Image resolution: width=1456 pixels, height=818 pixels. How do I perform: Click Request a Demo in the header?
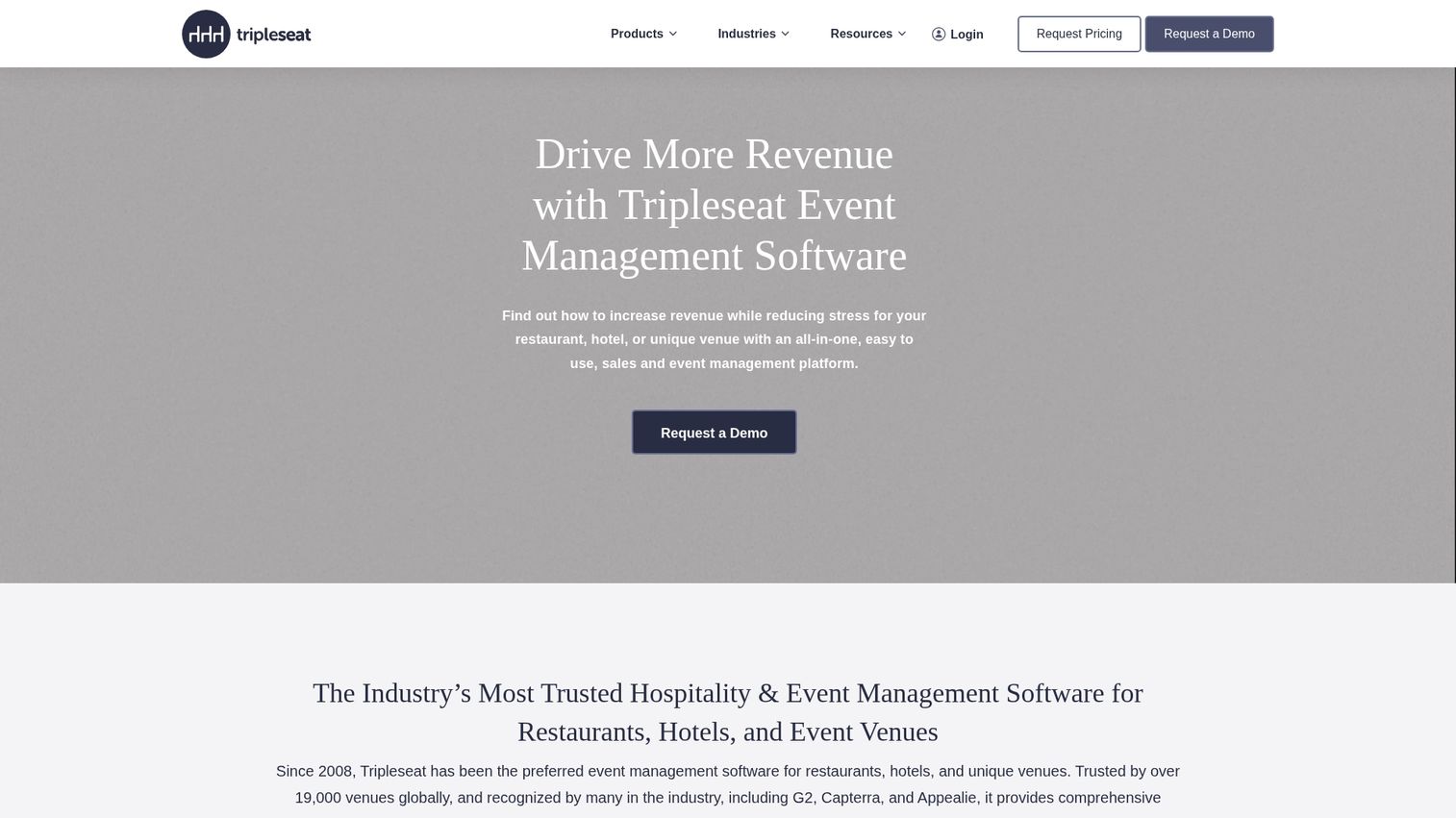(1209, 34)
